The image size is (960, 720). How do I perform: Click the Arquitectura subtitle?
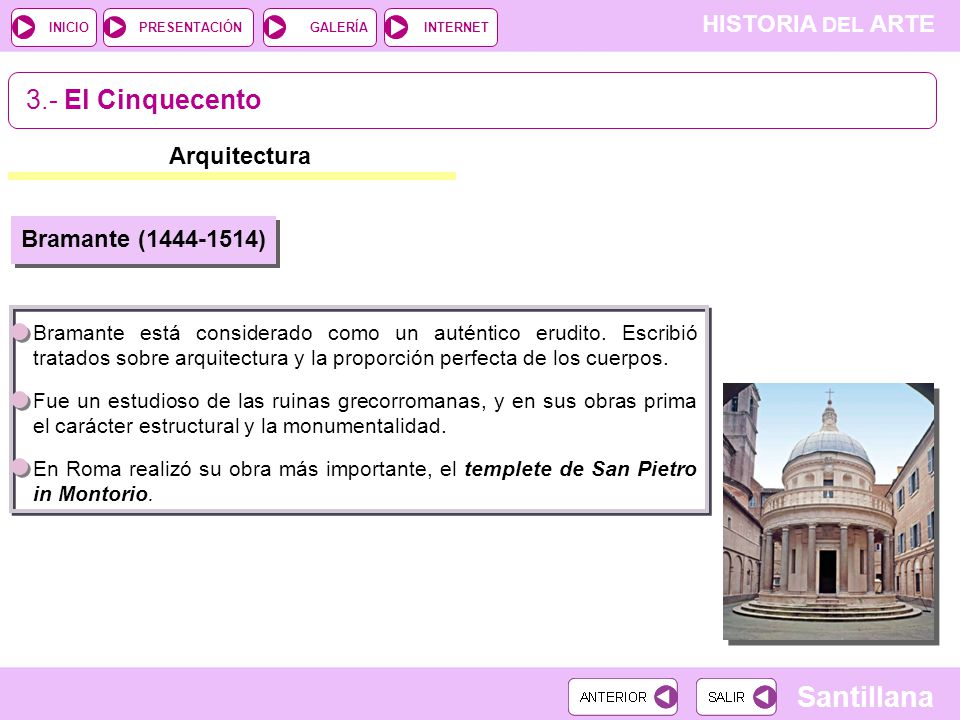point(240,156)
